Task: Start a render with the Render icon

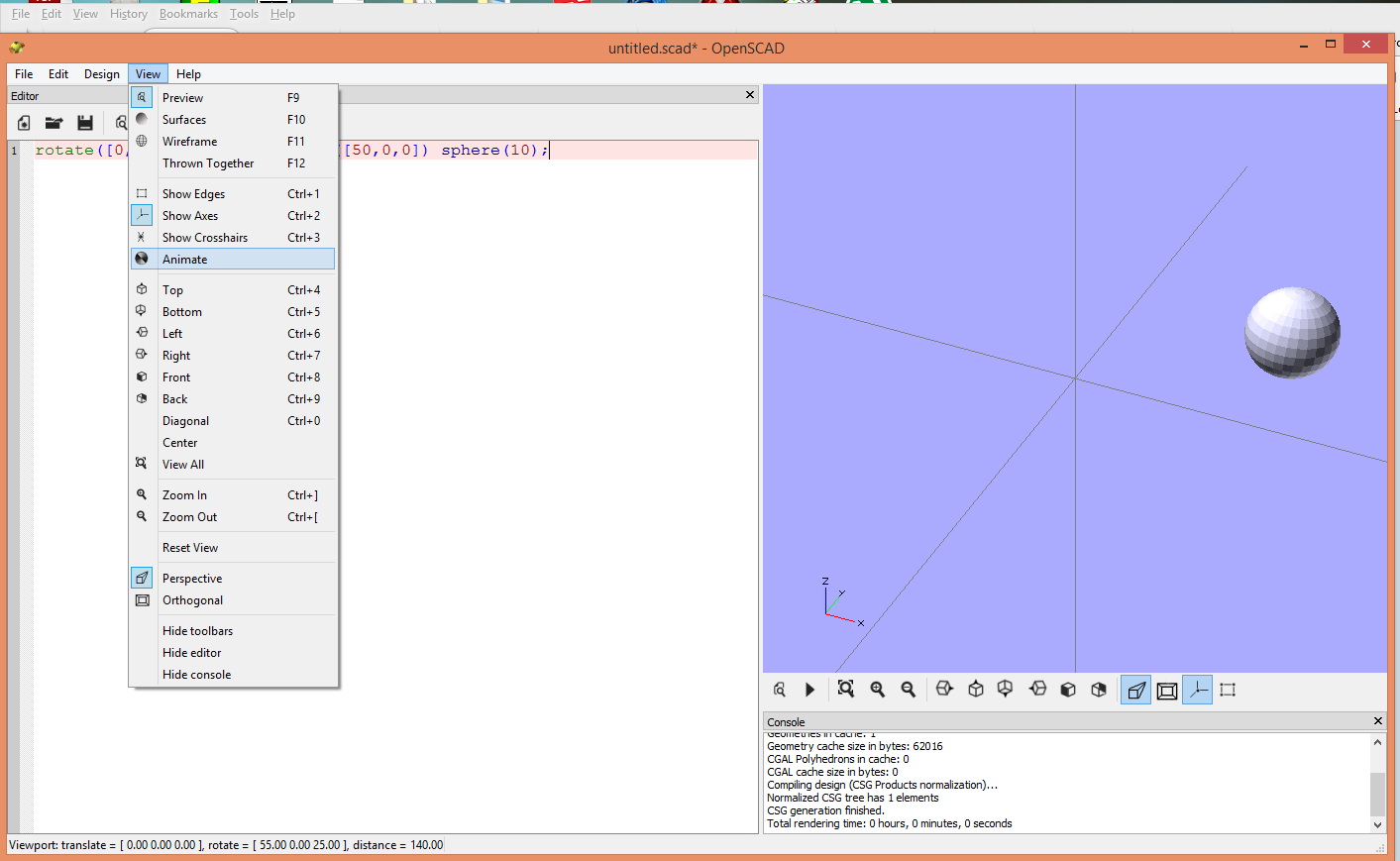Action: click(x=810, y=689)
